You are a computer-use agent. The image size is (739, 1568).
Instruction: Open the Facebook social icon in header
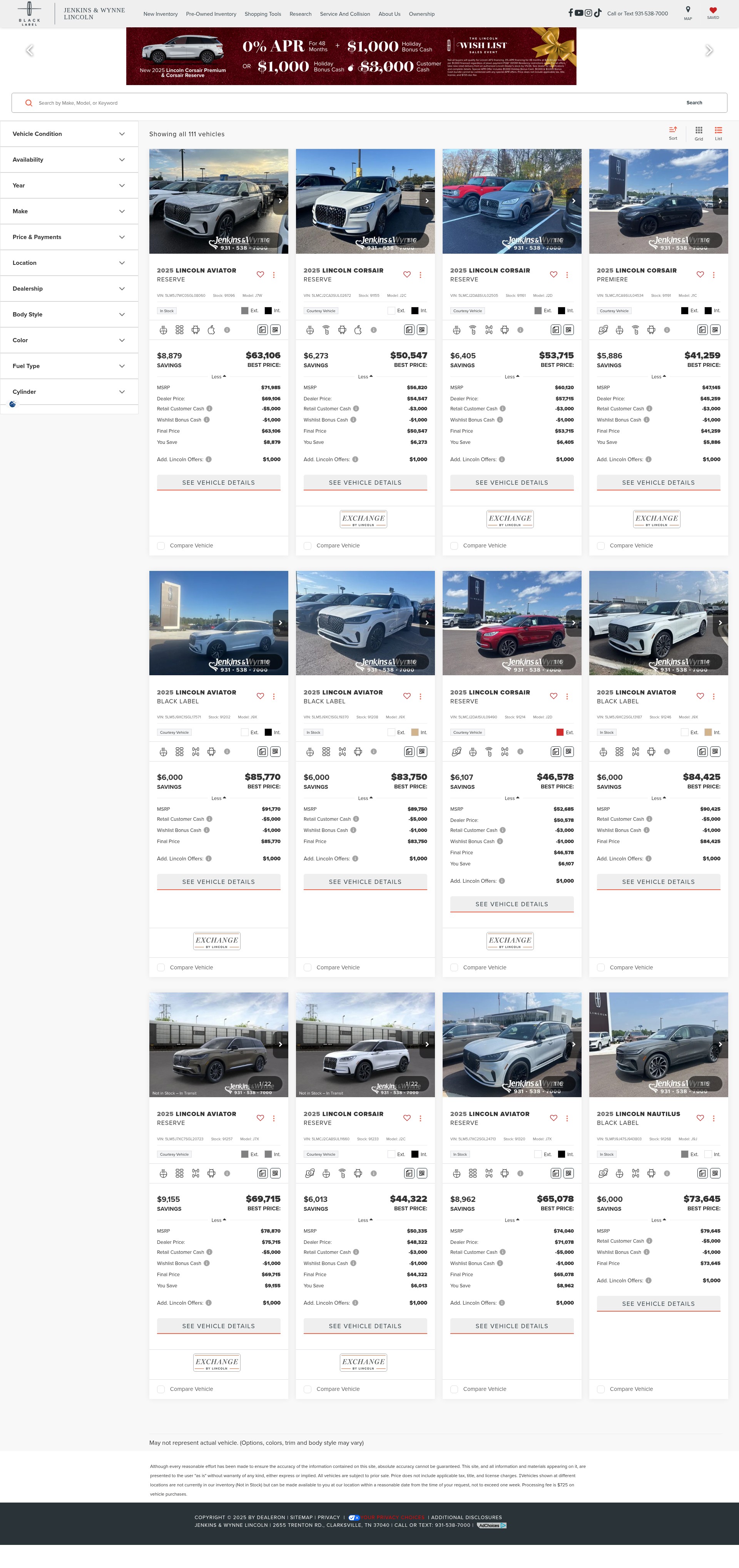click(570, 13)
